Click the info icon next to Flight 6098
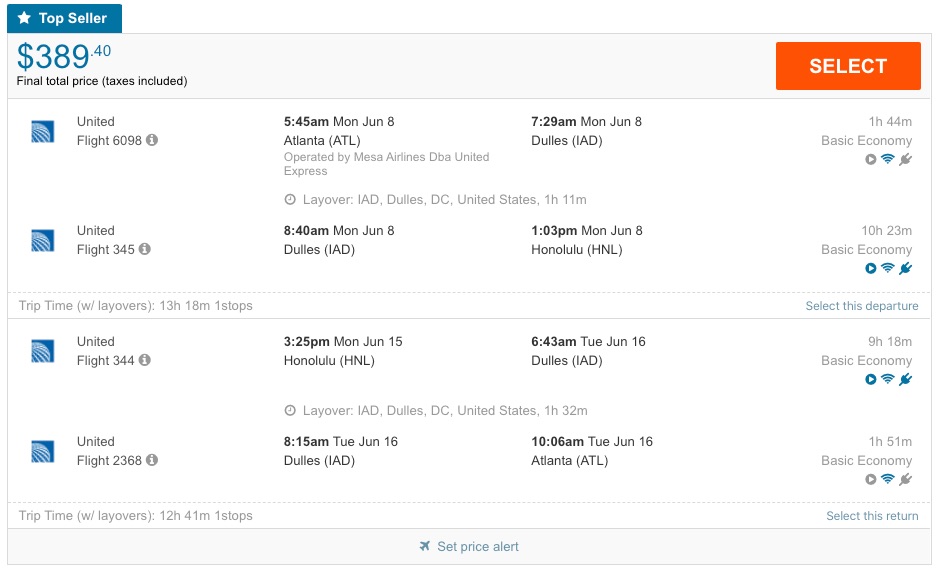This screenshot has height=568, width=936. (152, 141)
